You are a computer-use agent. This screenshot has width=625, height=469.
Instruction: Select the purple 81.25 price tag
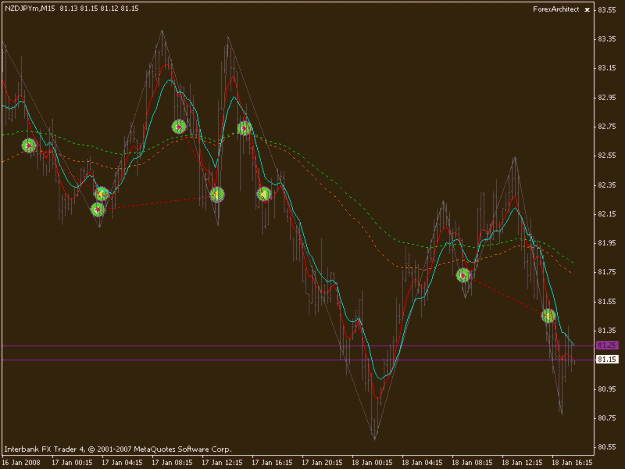point(607,345)
